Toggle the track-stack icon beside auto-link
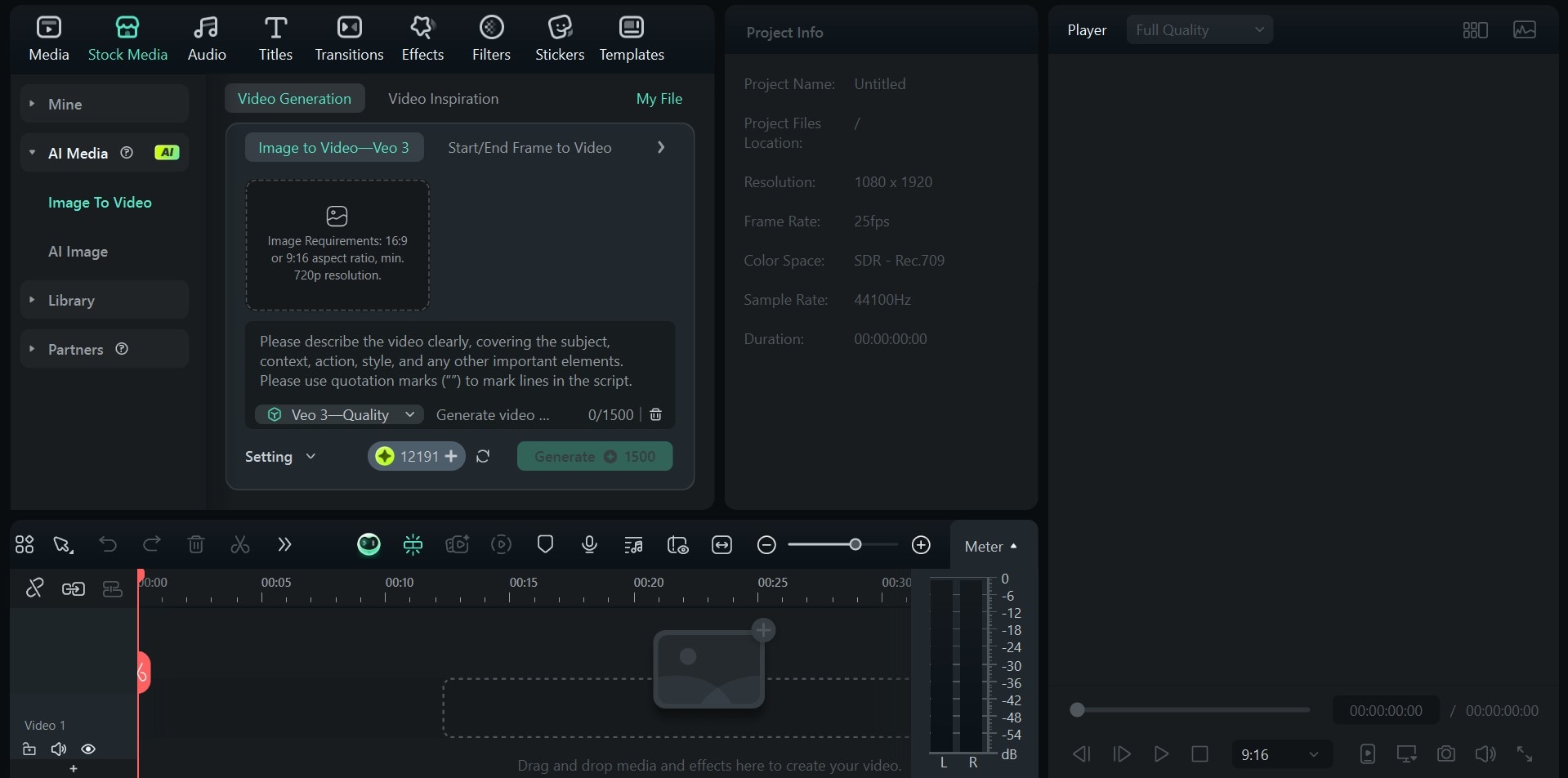 click(113, 588)
